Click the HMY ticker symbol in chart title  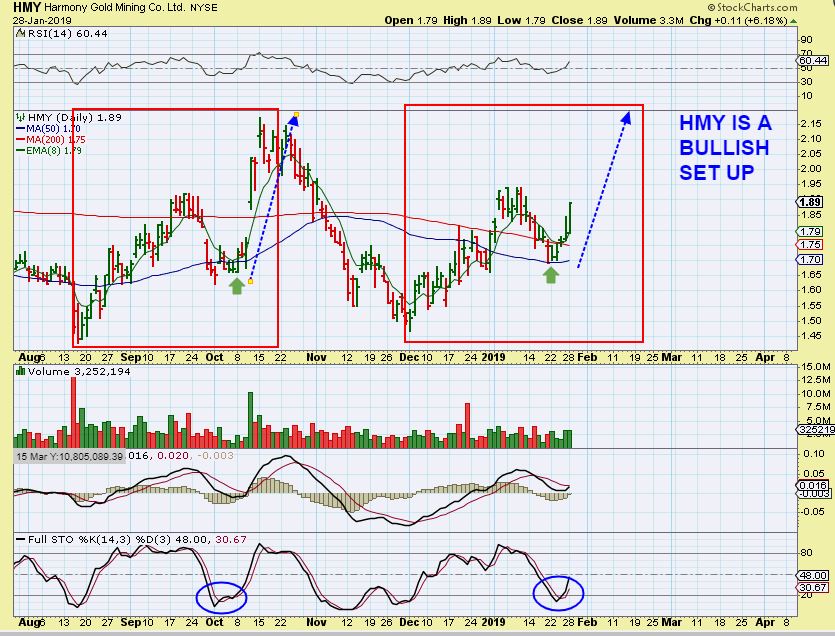(x=27, y=7)
